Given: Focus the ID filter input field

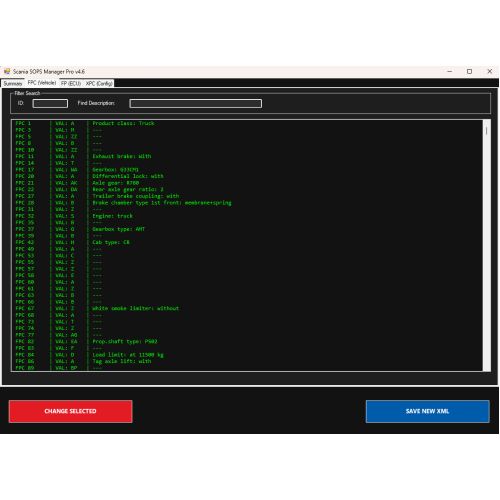Looking at the screenshot, I should (x=50, y=103).
